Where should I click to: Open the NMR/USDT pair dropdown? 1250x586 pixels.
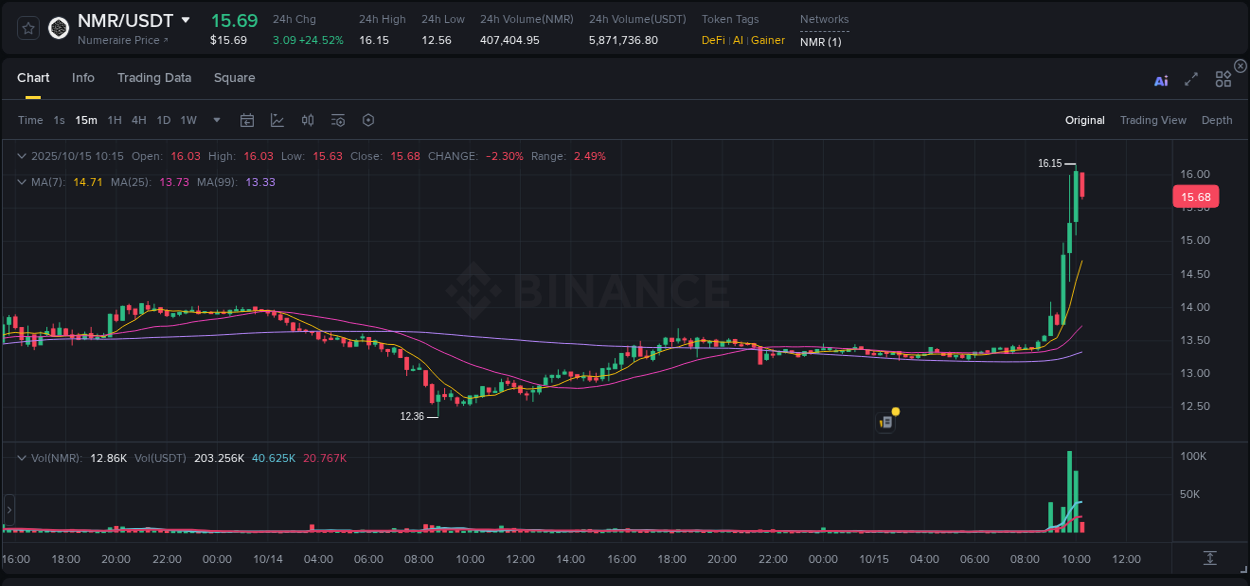(x=186, y=20)
